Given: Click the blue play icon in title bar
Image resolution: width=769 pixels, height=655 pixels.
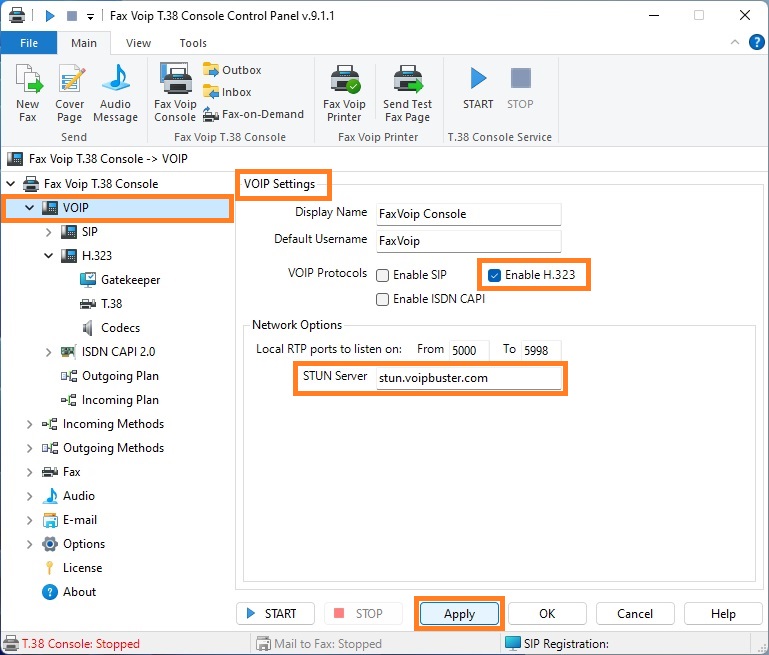Looking at the screenshot, I should coord(50,16).
